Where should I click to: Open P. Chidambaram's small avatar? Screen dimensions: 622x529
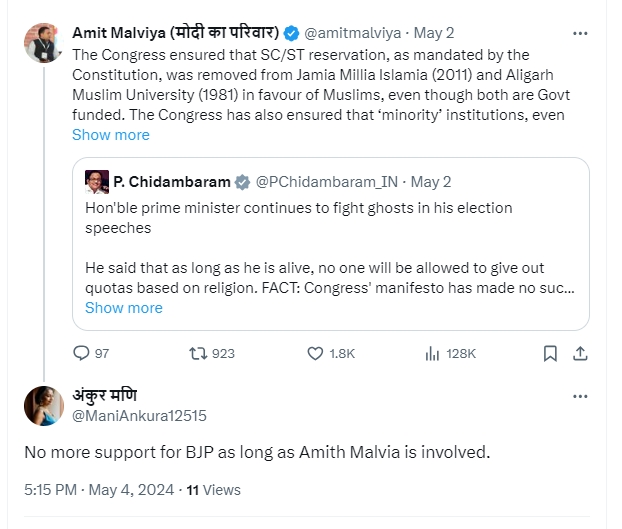(x=97, y=182)
